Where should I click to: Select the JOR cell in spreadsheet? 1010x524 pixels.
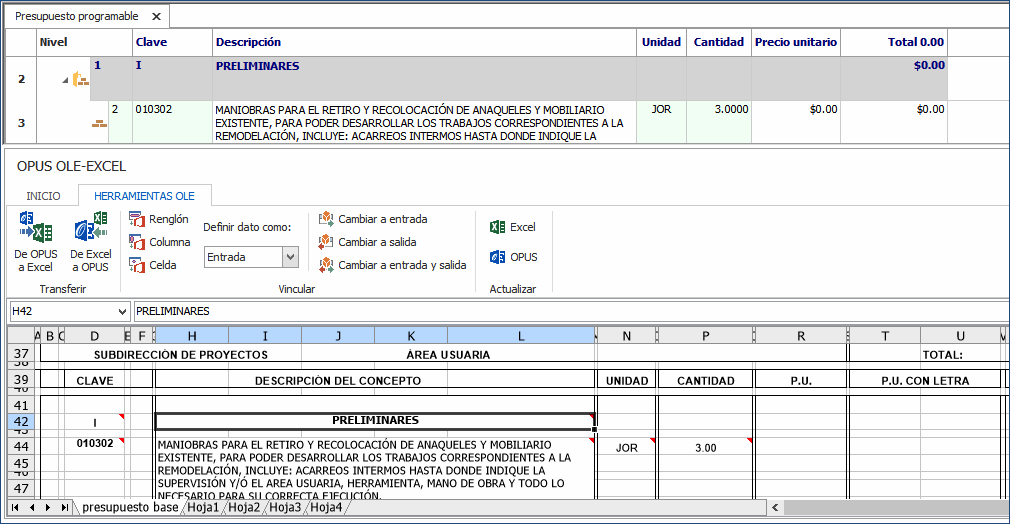[x=627, y=448]
